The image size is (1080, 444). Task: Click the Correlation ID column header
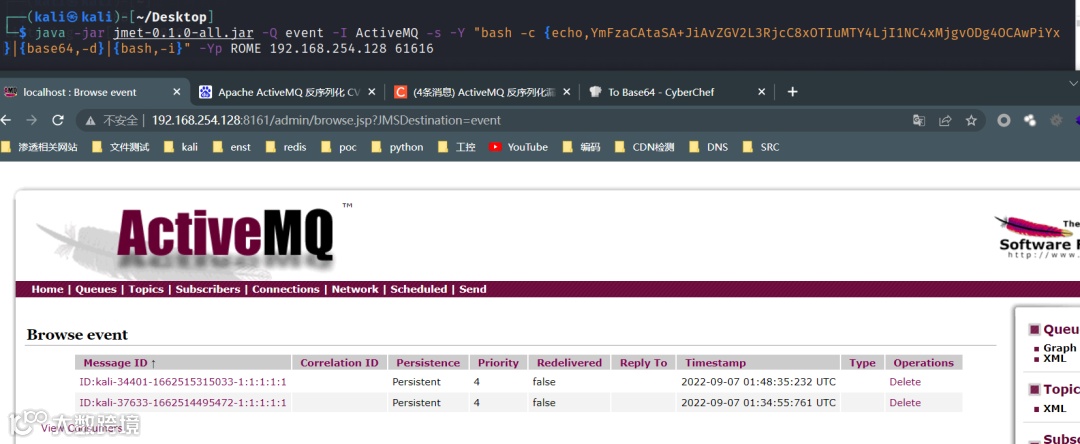coord(339,363)
